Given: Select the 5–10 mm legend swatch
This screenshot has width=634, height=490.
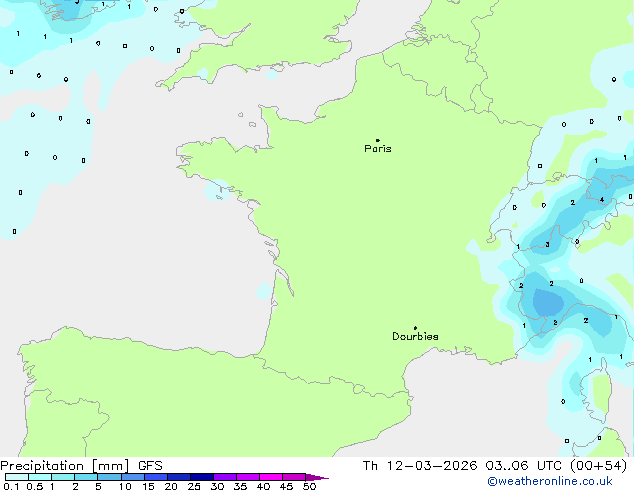Looking at the screenshot, I should click(x=109, y=477).
